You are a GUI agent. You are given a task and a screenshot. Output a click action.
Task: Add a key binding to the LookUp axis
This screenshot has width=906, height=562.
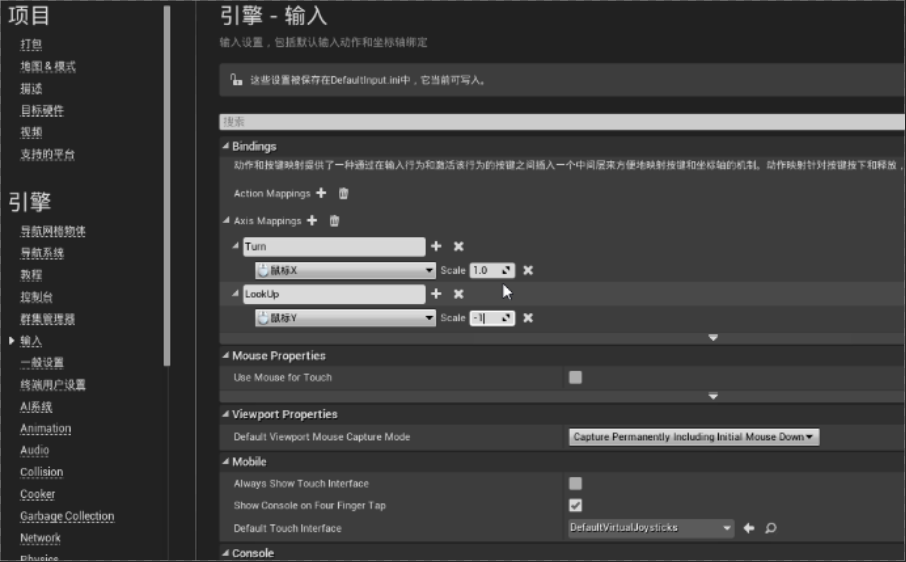click(x=436, y=293)
